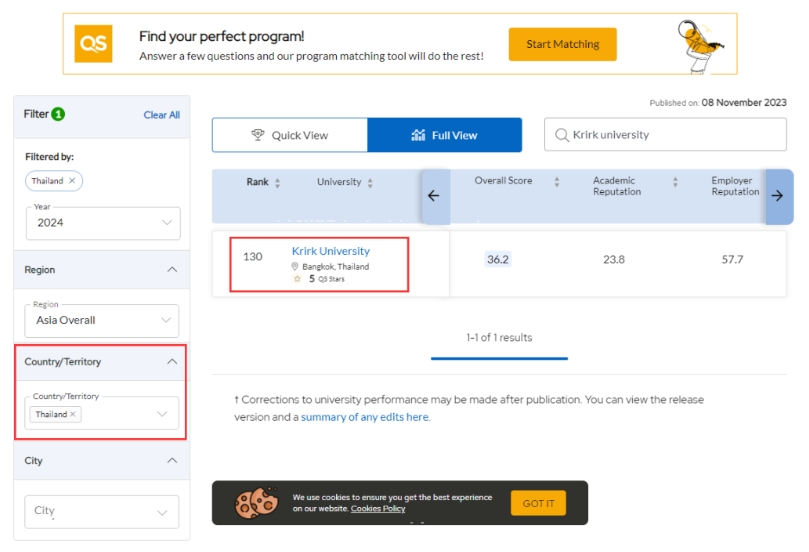Open the Krirk University link
The height and width of the screenshot is (552, 809).
pos(331,251)
